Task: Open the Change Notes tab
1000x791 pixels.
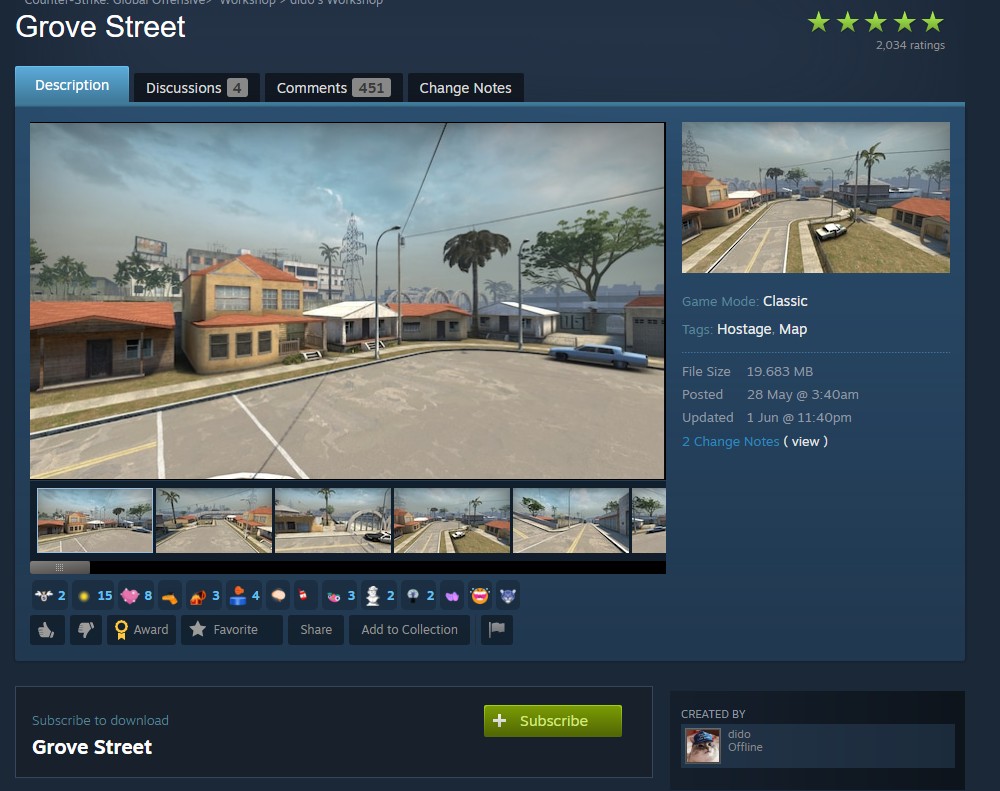Action: [465, 88]
